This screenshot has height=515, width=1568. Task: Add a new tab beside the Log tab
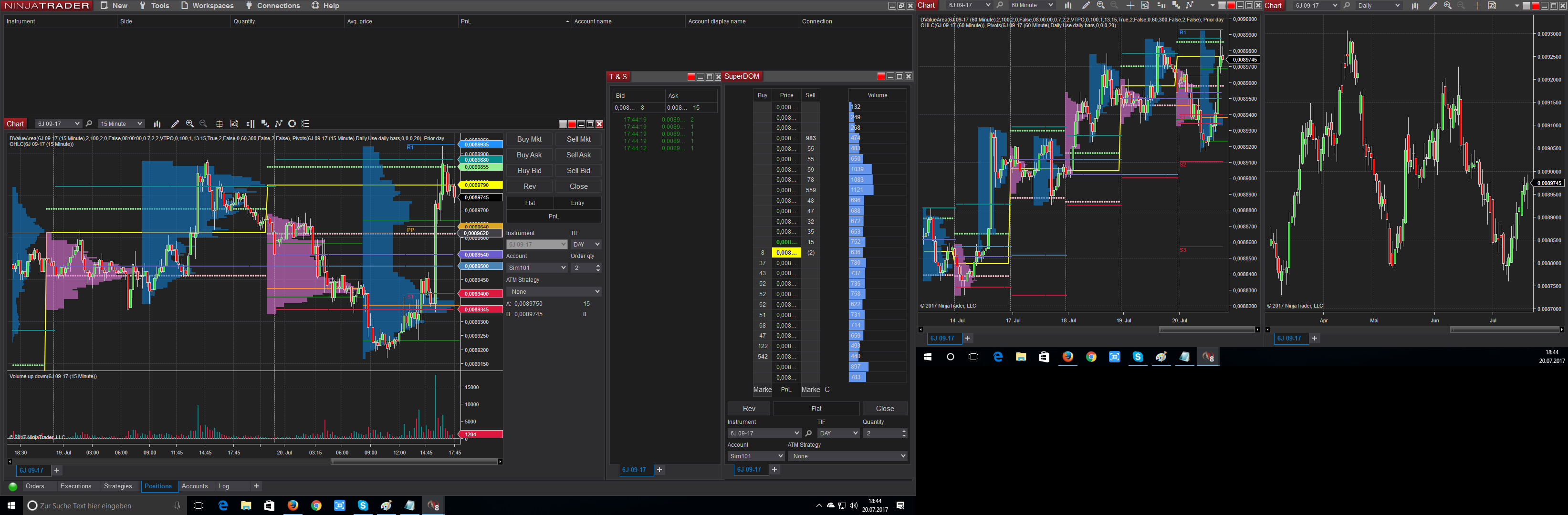[x=256, y=486]
